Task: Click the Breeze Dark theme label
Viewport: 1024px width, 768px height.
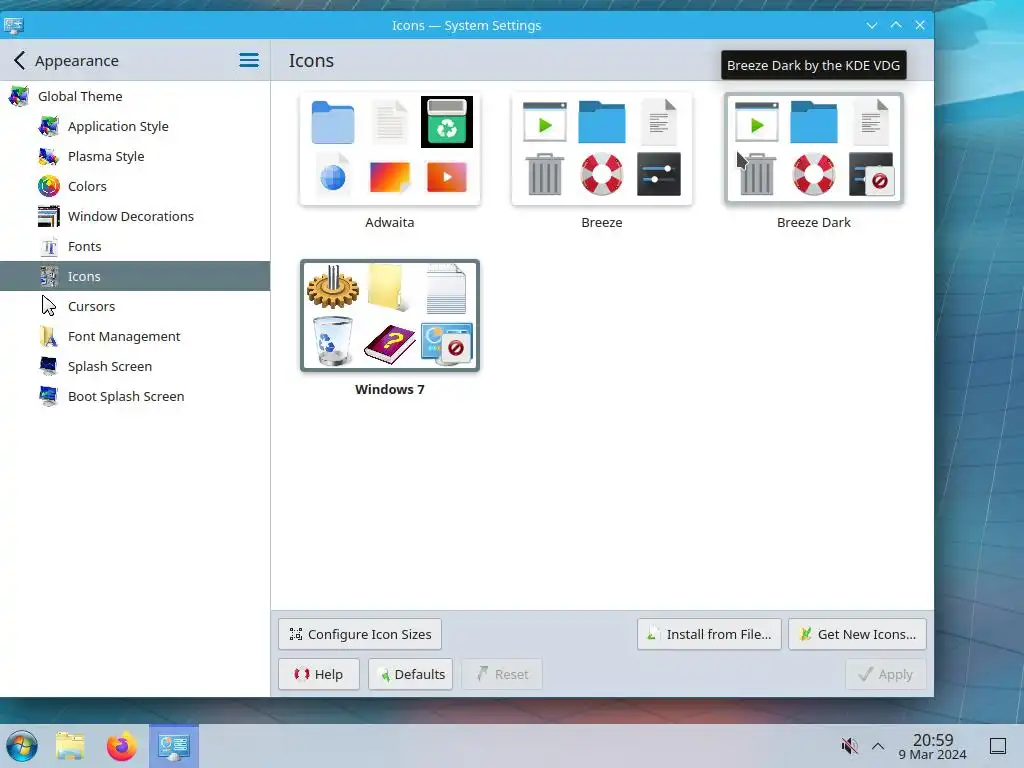Action: [x=814, y=222]
